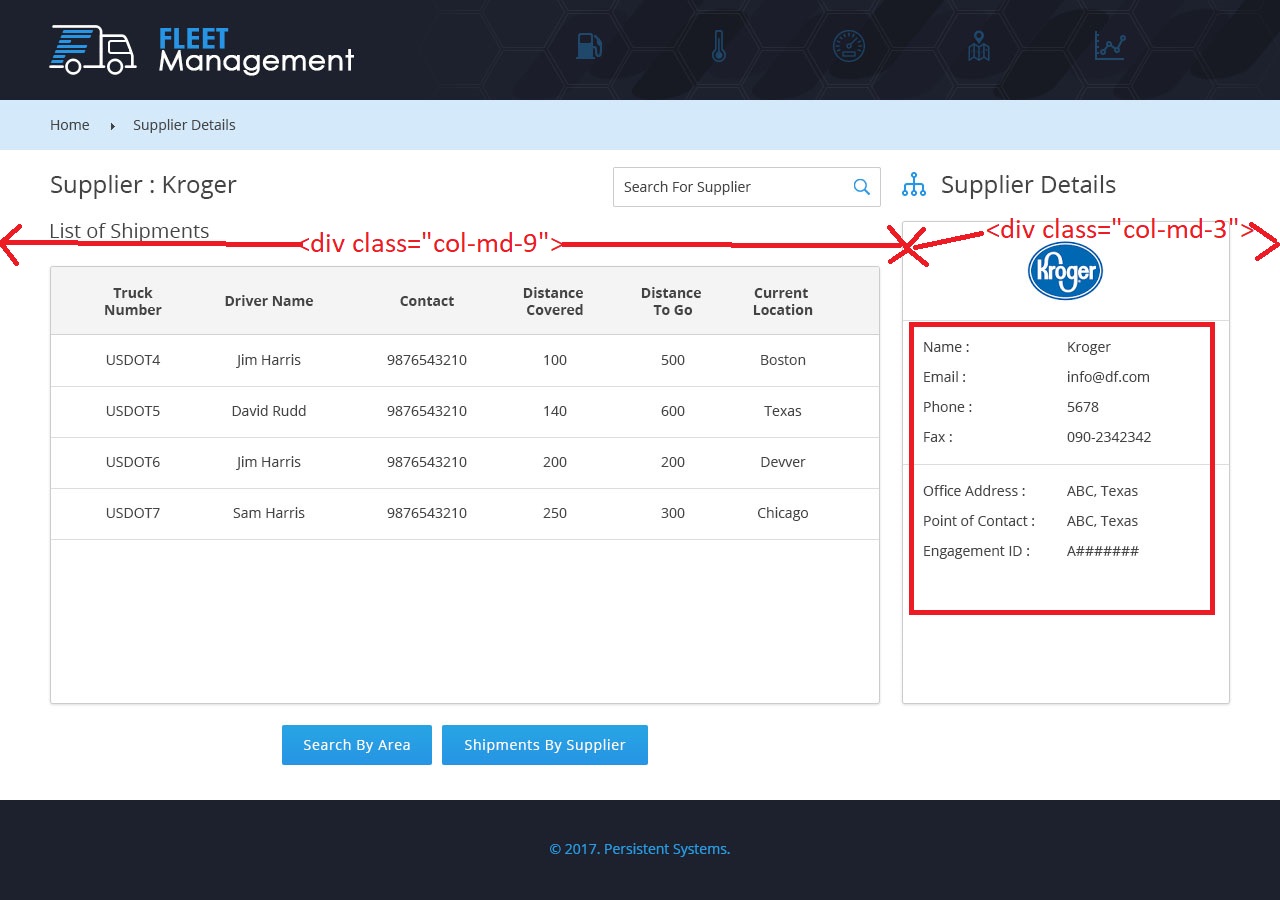Viewport: 1280px width, 900px height.
Task: Select the speedometer gauge icon
Action: click(x=848, y=46)
